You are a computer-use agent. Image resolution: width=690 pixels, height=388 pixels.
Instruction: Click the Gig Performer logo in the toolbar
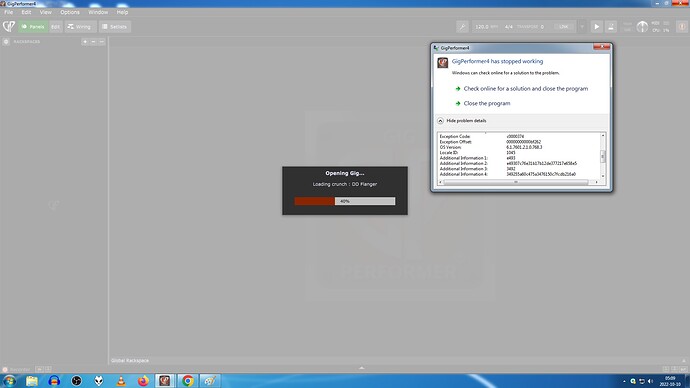click(x=9, y=26)
